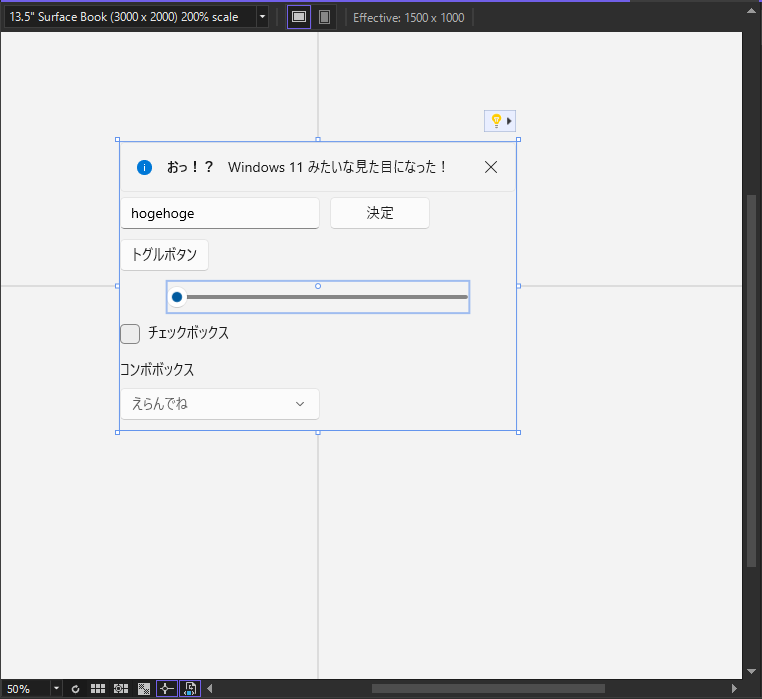
Task: Click the vertical scrollbar thumb
Action: coord(751,381)
